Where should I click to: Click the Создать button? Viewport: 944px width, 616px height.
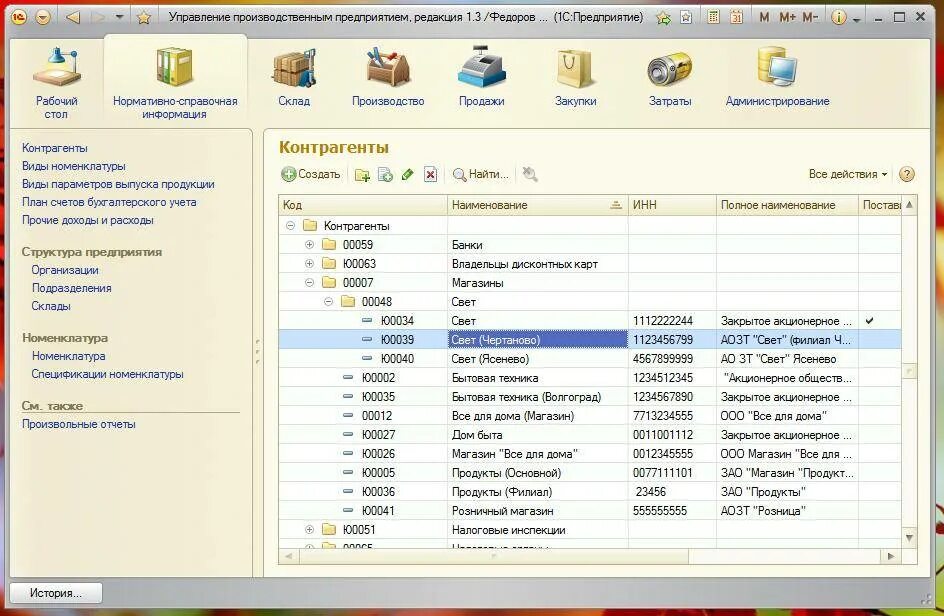311,174
